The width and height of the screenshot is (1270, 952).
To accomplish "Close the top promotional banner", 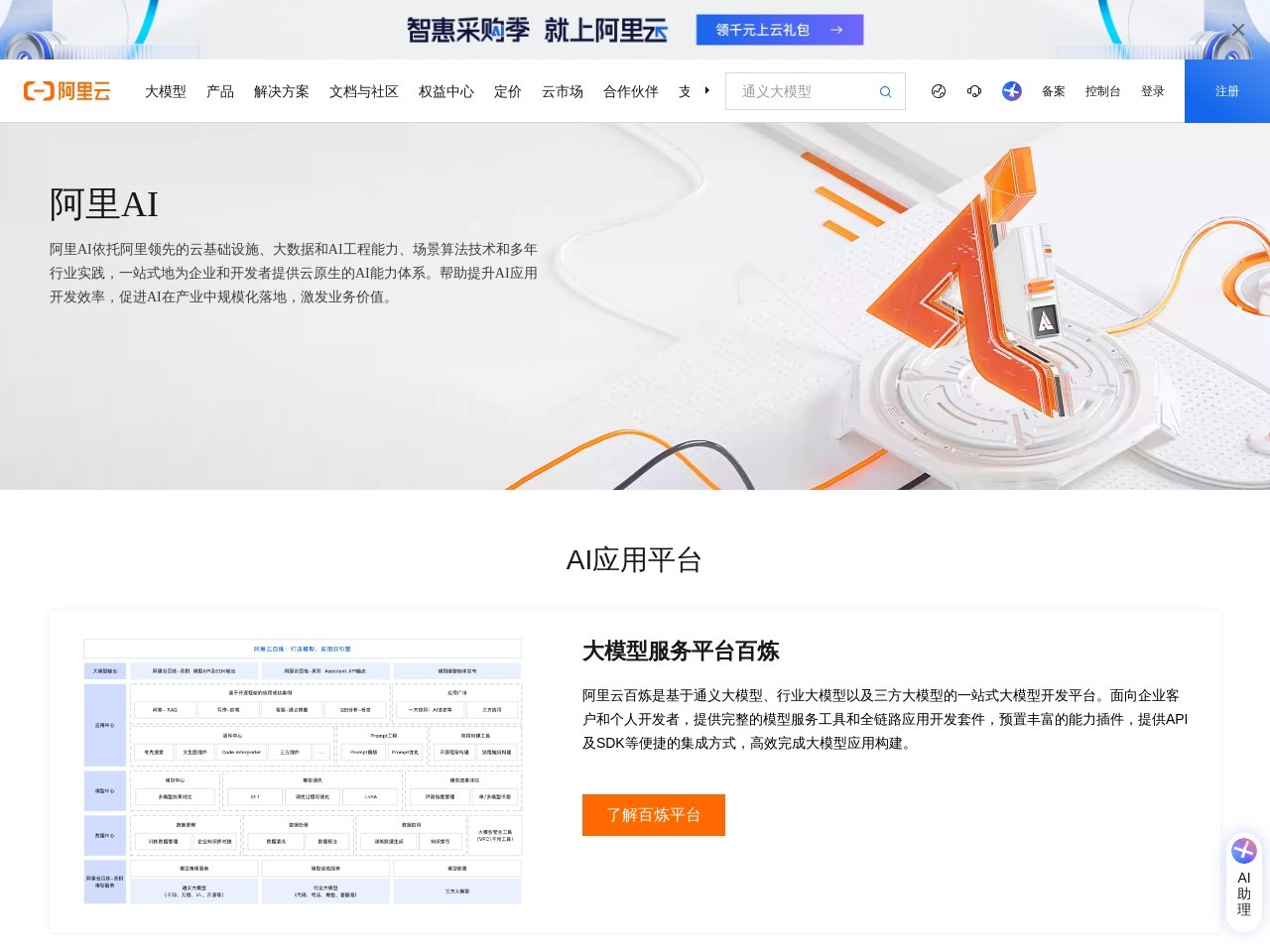I will pos(1237,31).
